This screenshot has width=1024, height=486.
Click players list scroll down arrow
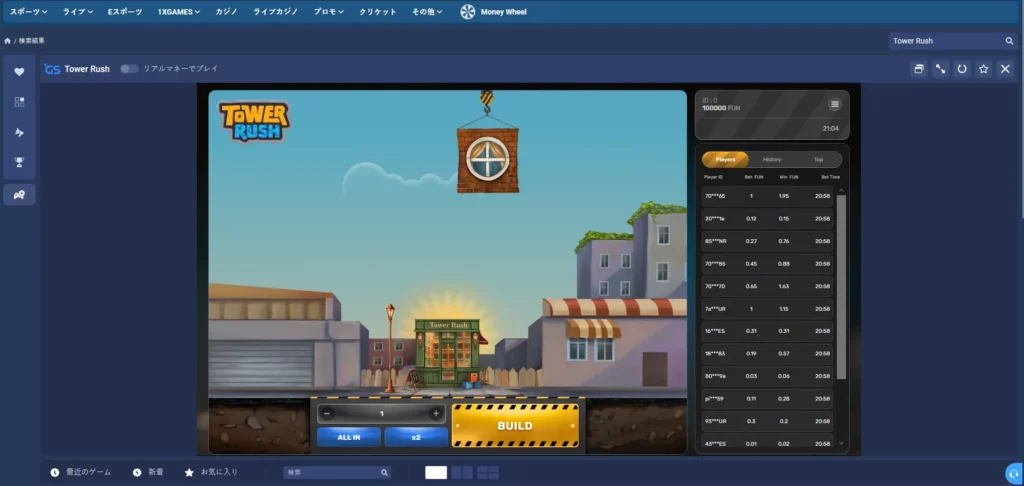841,443
